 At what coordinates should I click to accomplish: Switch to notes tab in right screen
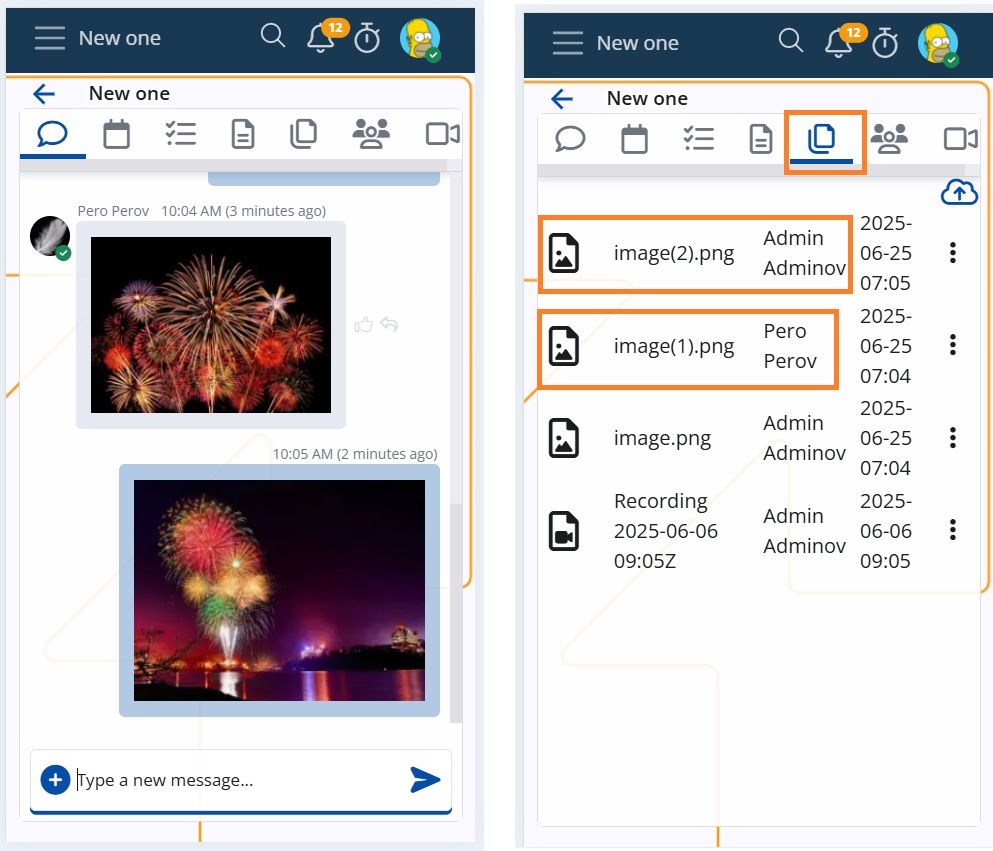pos(761,139)
